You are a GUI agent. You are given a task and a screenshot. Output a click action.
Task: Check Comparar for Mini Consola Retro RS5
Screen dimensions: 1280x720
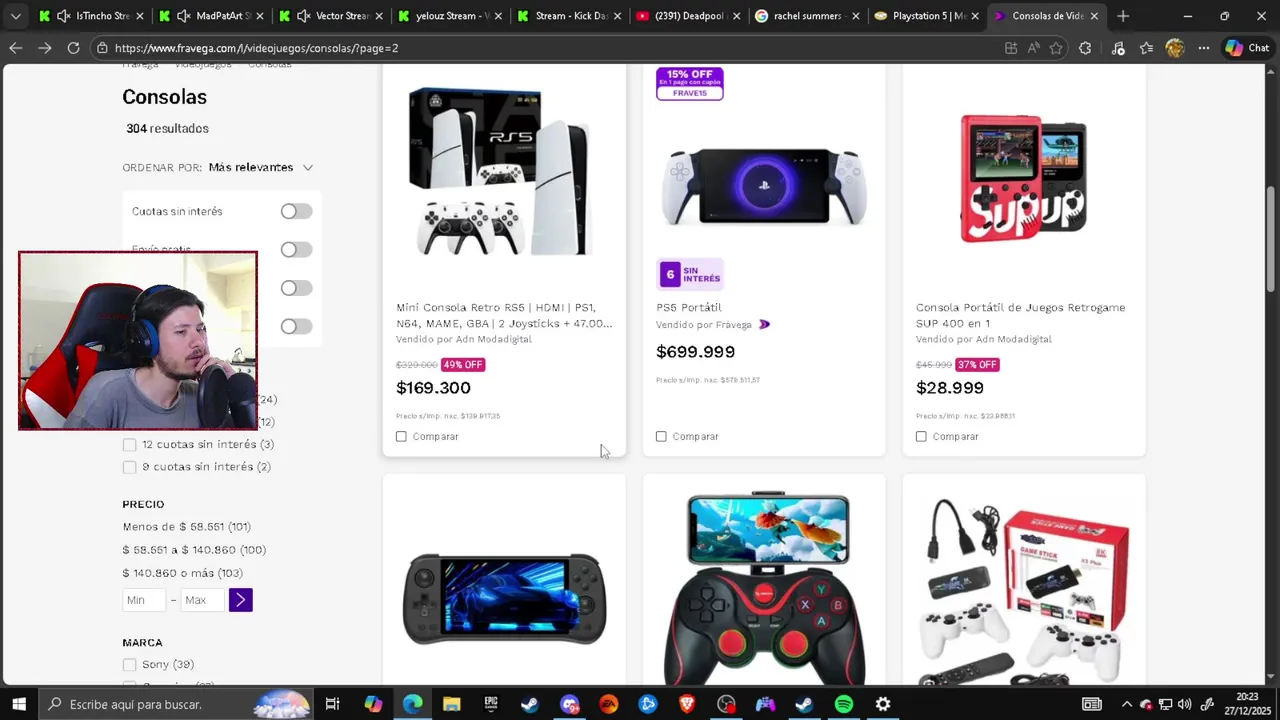(x=401, y=436)
